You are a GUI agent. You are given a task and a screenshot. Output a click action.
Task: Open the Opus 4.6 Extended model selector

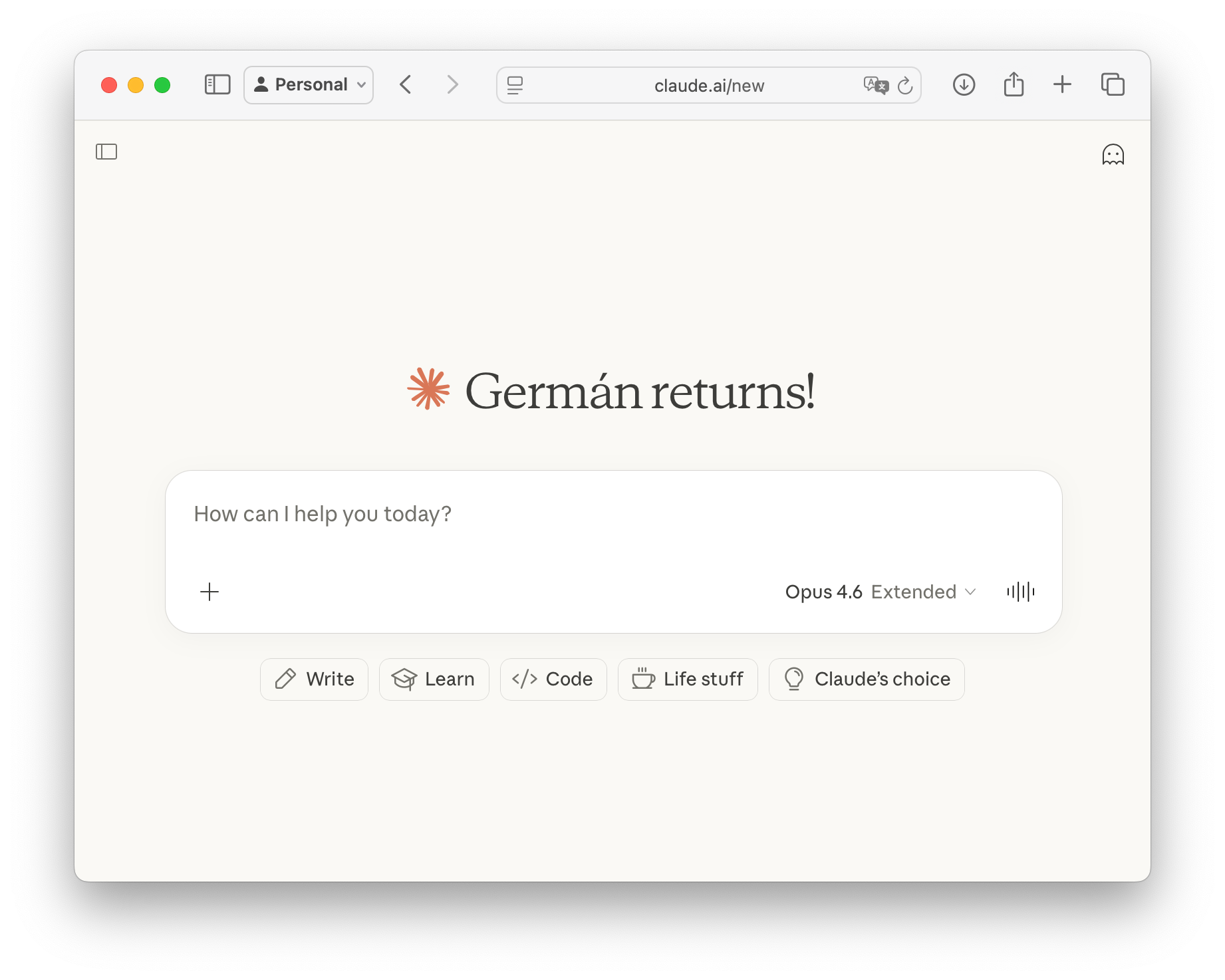[x=881, y=592]
